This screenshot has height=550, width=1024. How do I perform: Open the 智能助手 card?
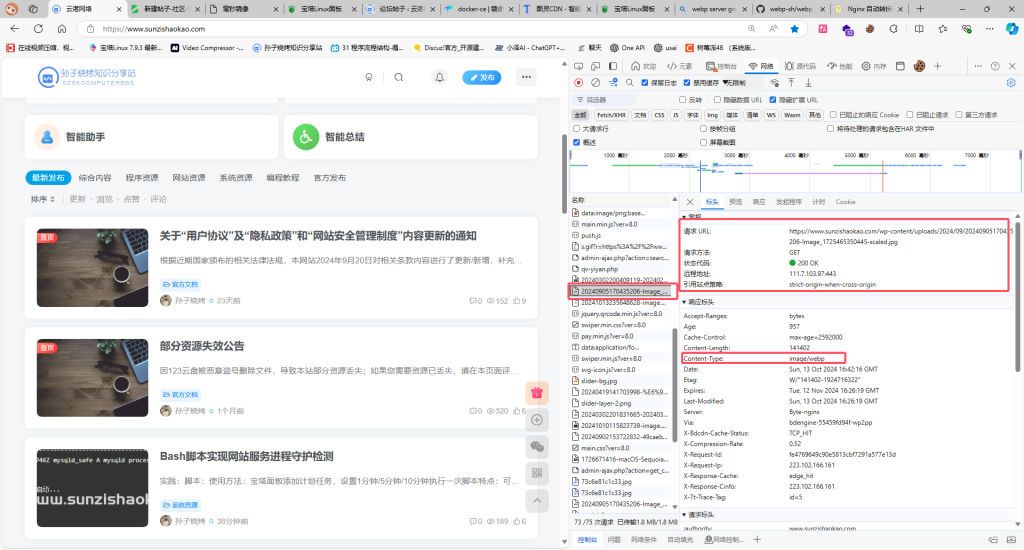point(152,137)
